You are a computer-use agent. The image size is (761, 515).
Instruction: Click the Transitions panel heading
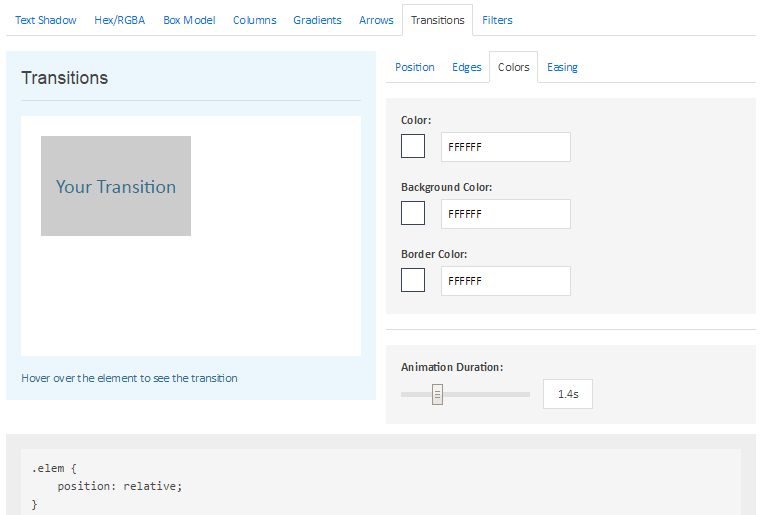click(x=65, y=78)
